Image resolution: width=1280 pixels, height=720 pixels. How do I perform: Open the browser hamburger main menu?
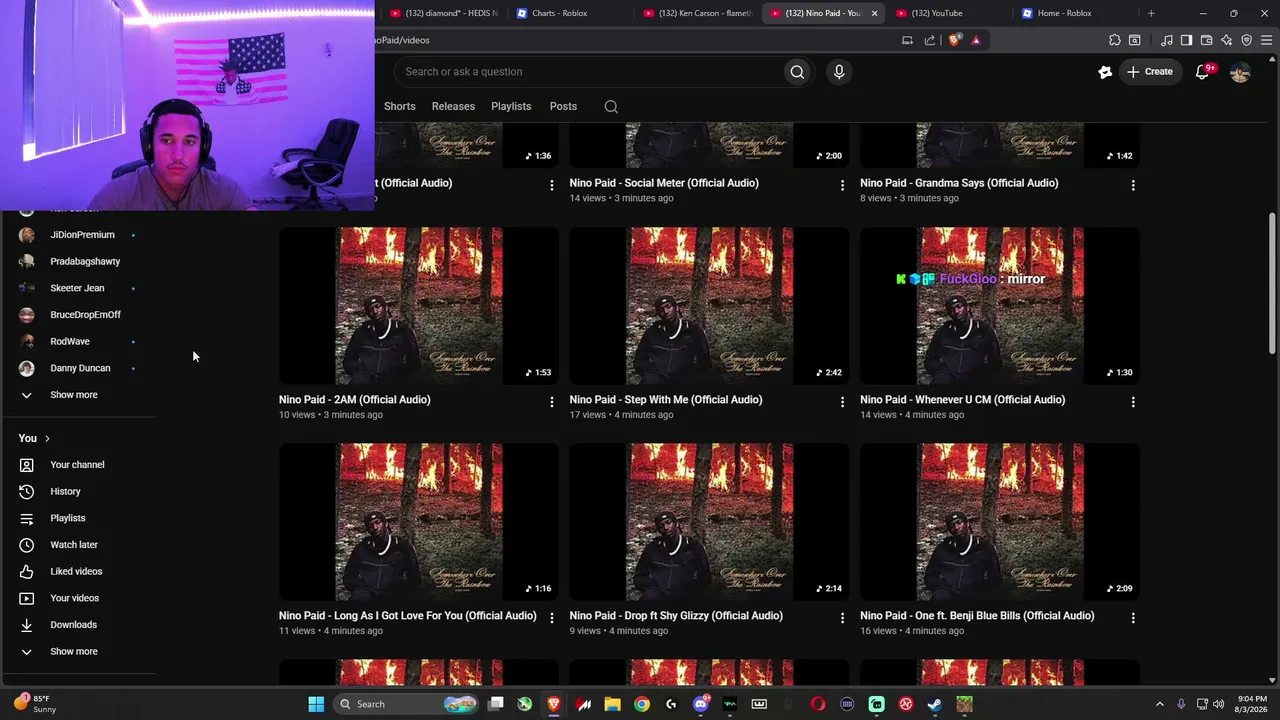click(x=1266, y=40)
